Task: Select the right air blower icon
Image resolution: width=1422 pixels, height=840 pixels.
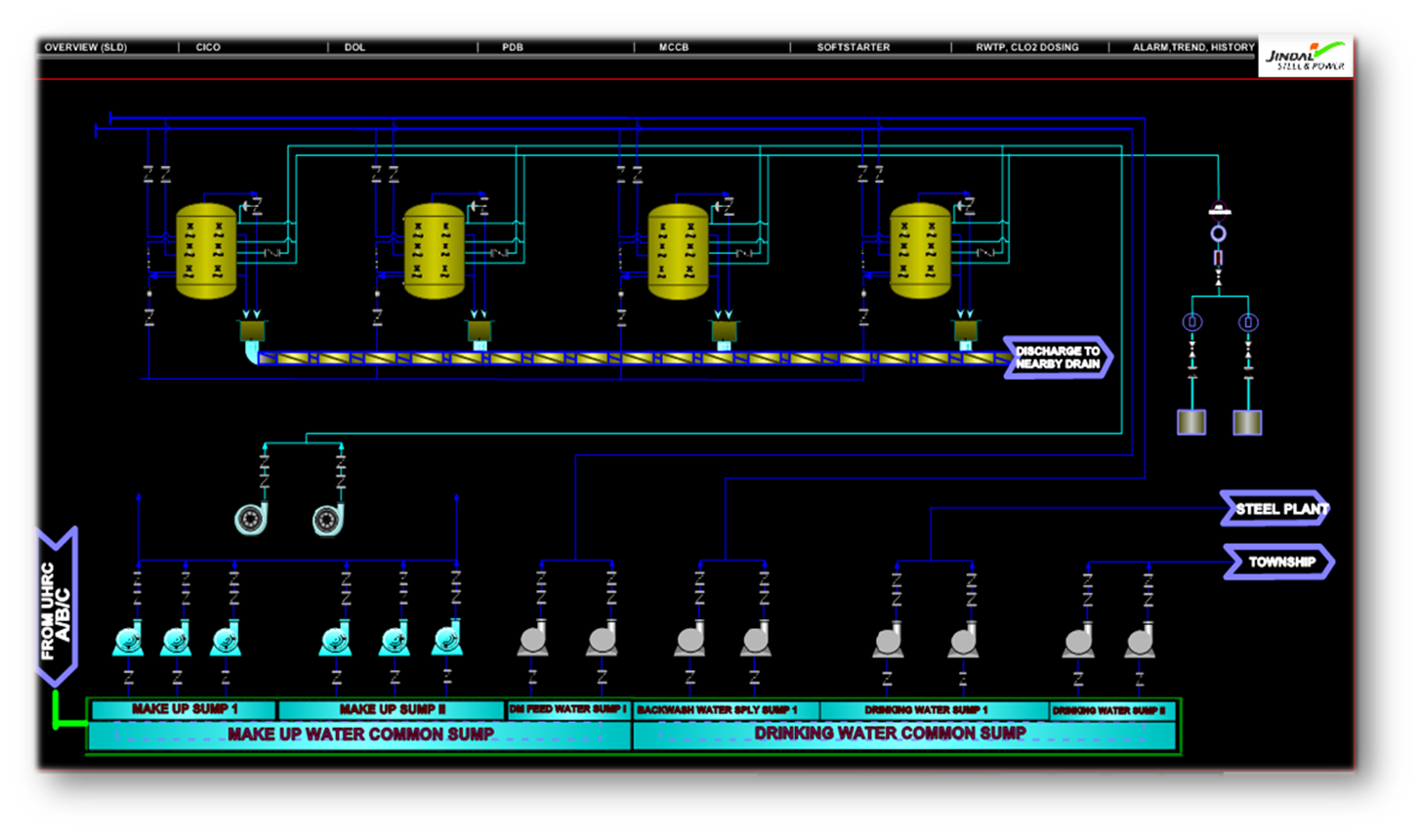Action: (329, 519)
